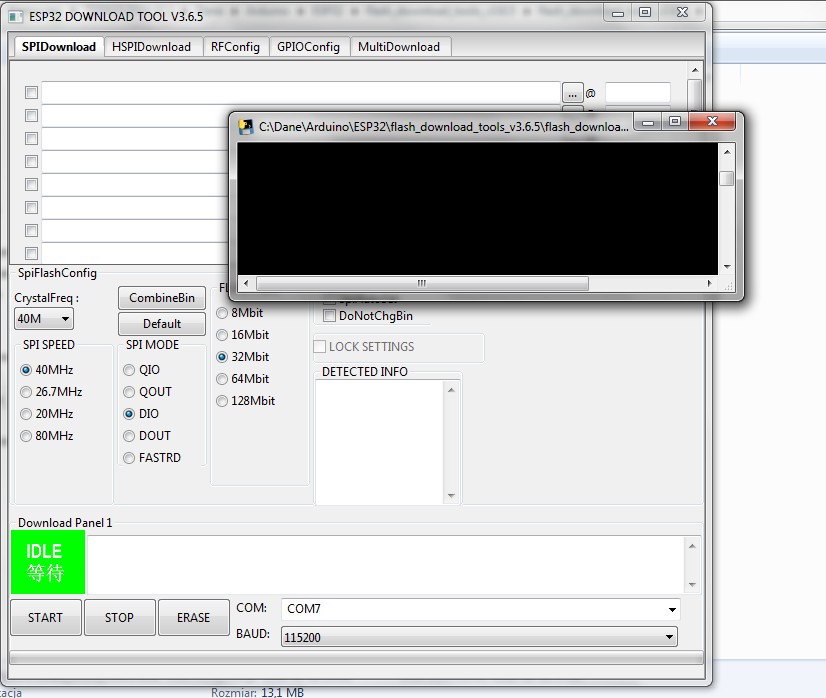This screenshot has width=826, height=698.
Task: Click the download progress bar
Action: pos(356,657)
